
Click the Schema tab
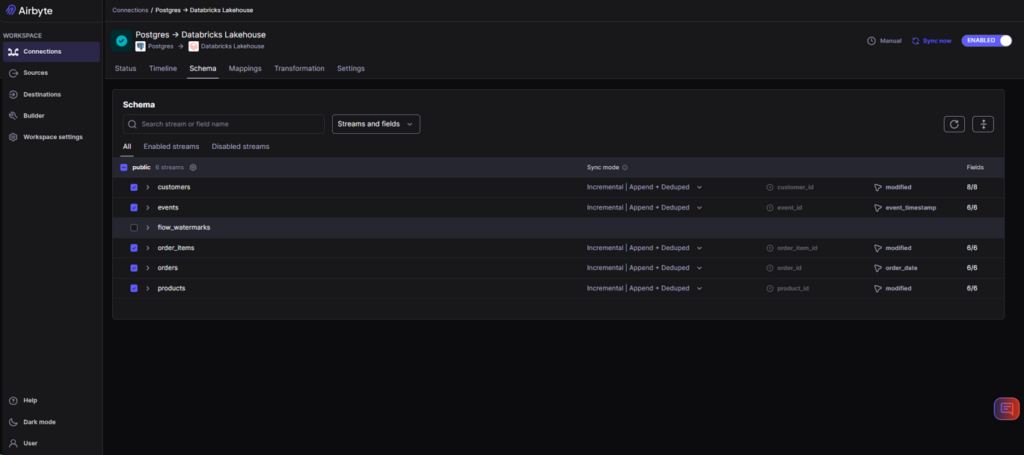coord(202,69)
